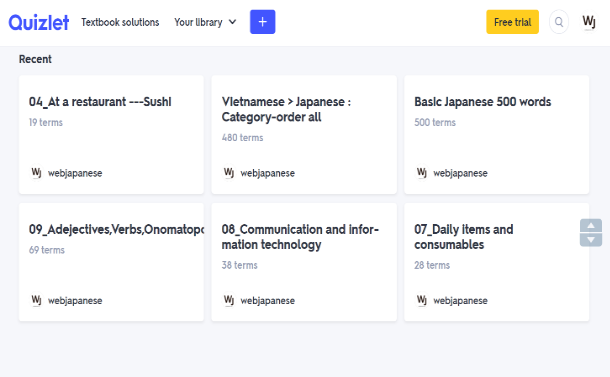Click WJ avatar on Basic Japanese 500 card

[422, 172]
